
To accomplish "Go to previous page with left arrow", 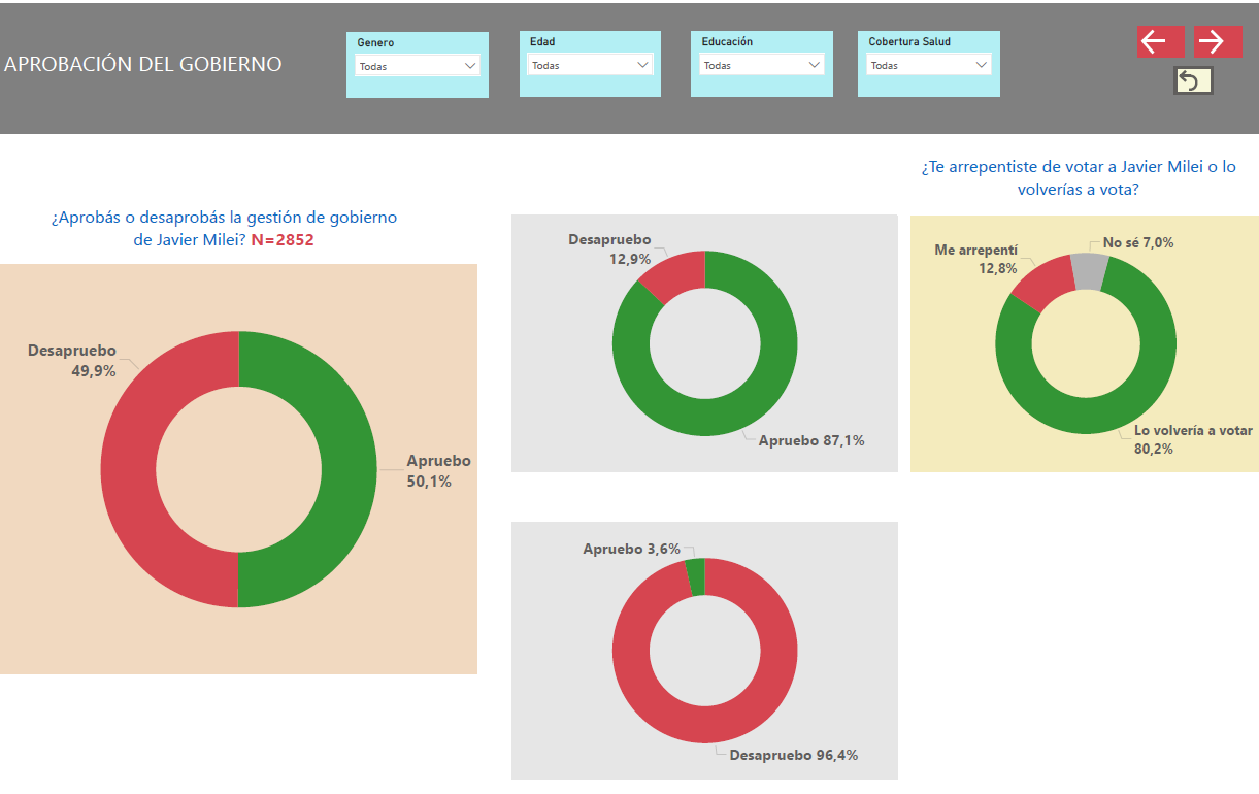I will pyautogui.click(x=1160, y=42).
